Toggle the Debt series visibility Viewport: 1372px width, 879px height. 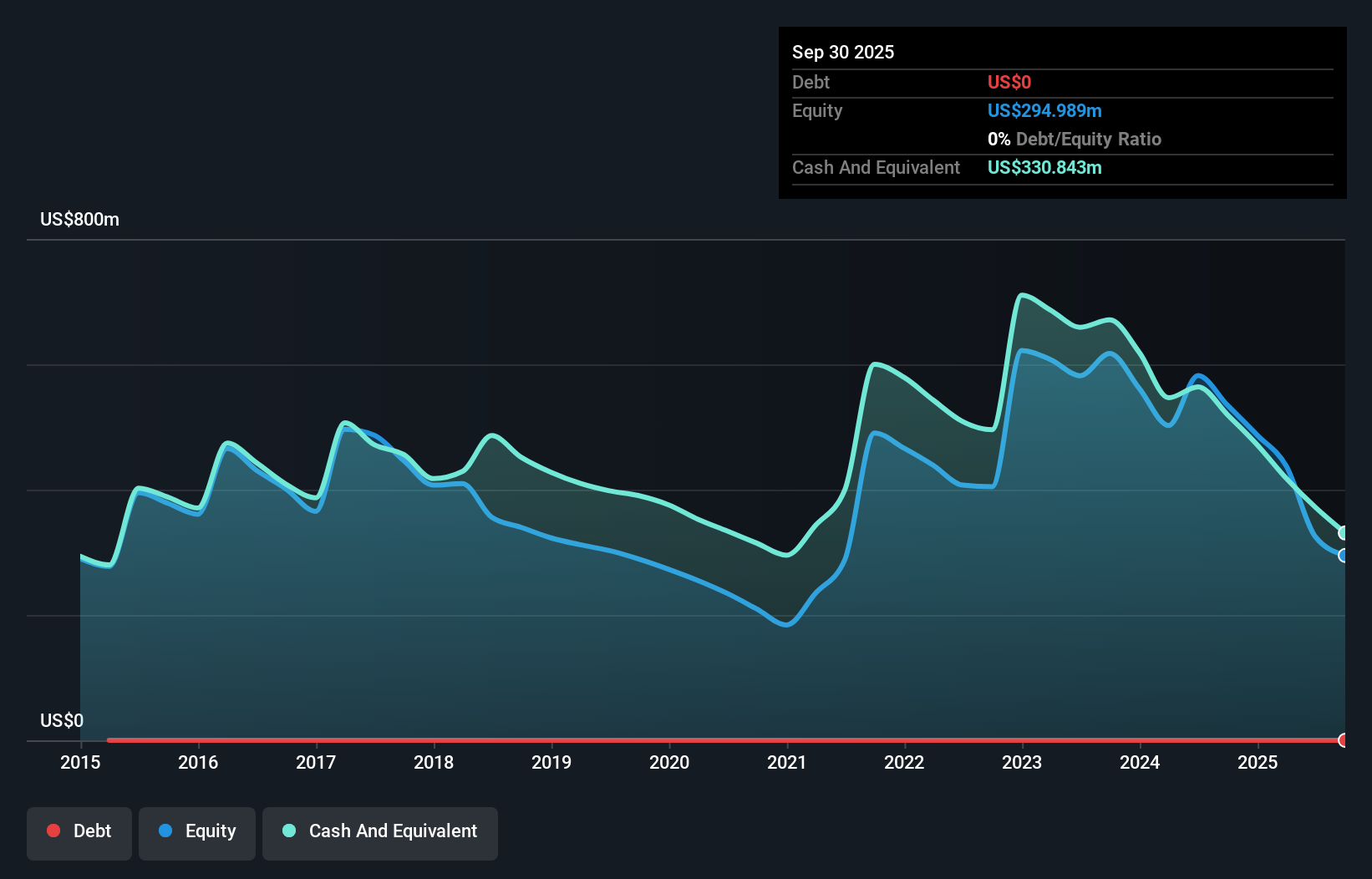(79, 833)
